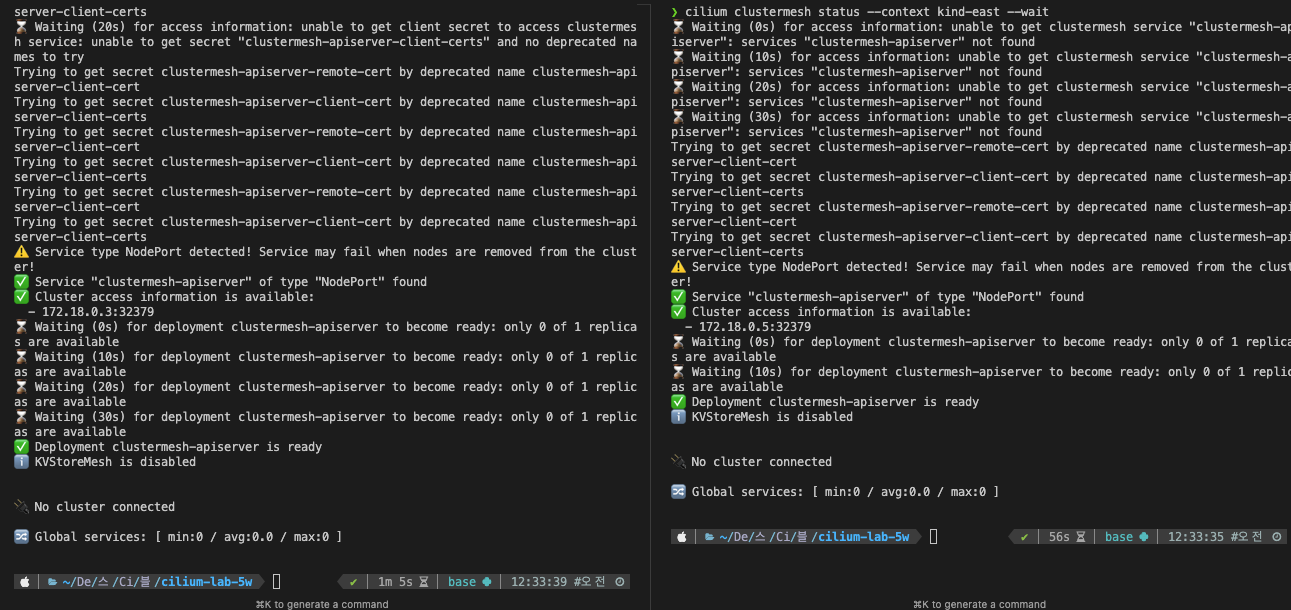Click left pane hourglass on Waiting (30s) for deployment
This screenshot has height=610, width=1291.
click(21, 417)
